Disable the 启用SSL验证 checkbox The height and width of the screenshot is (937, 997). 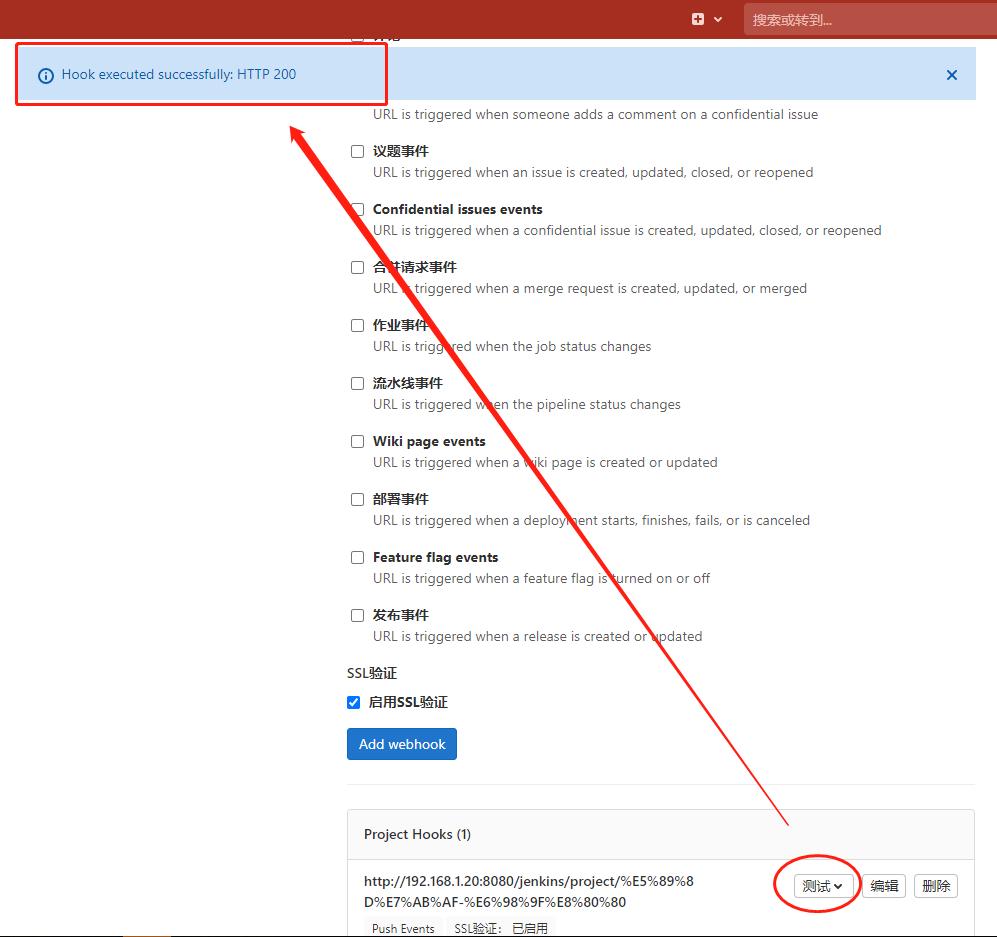pyautogui.click(x=353, y=702)
